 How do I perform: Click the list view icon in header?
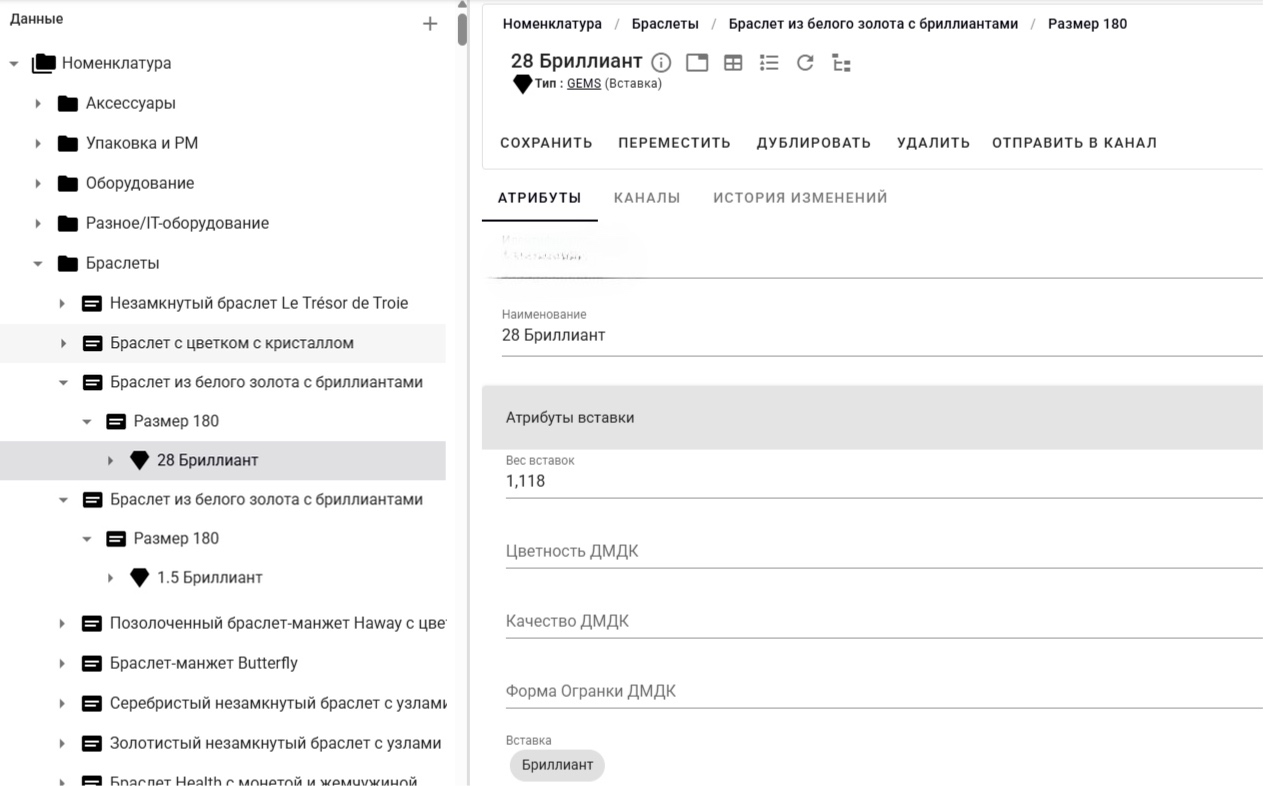(769, 63)
